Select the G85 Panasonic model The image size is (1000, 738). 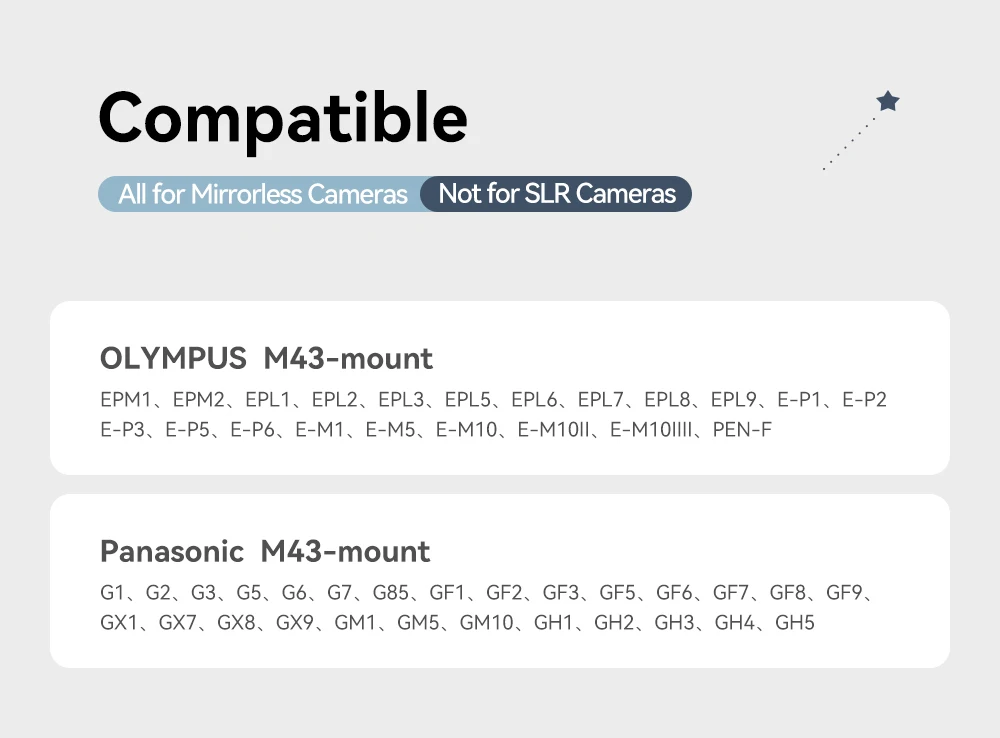(x=391, y=593)
